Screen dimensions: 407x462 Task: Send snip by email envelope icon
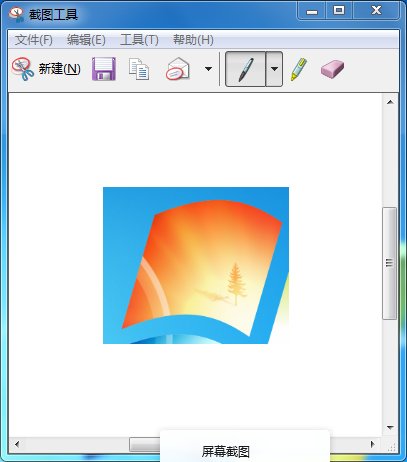point(178,69)
